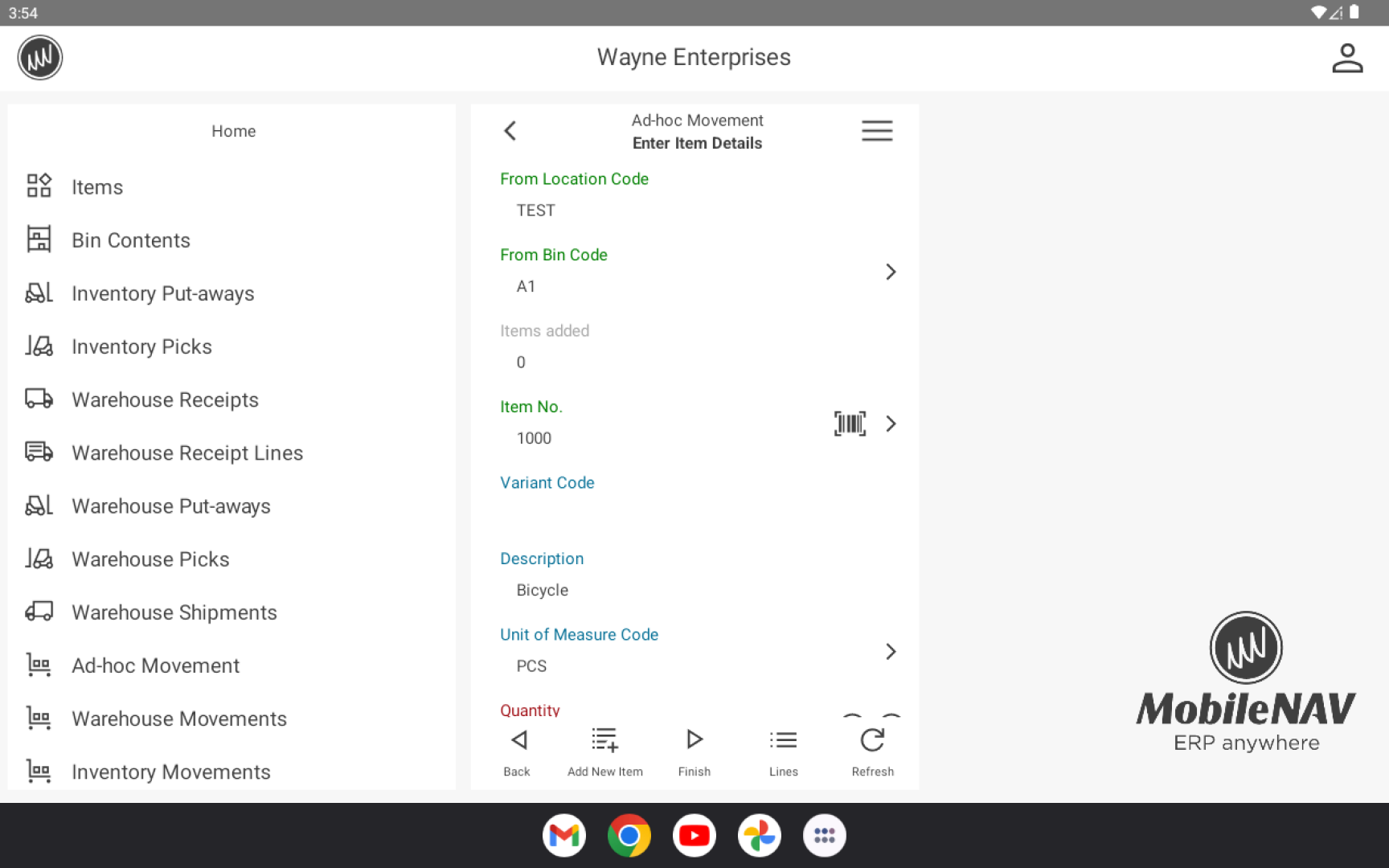Tap the Warehouse Shipments truck icon
Viewport: 1389px width, 868px height.
click(39, 612)
